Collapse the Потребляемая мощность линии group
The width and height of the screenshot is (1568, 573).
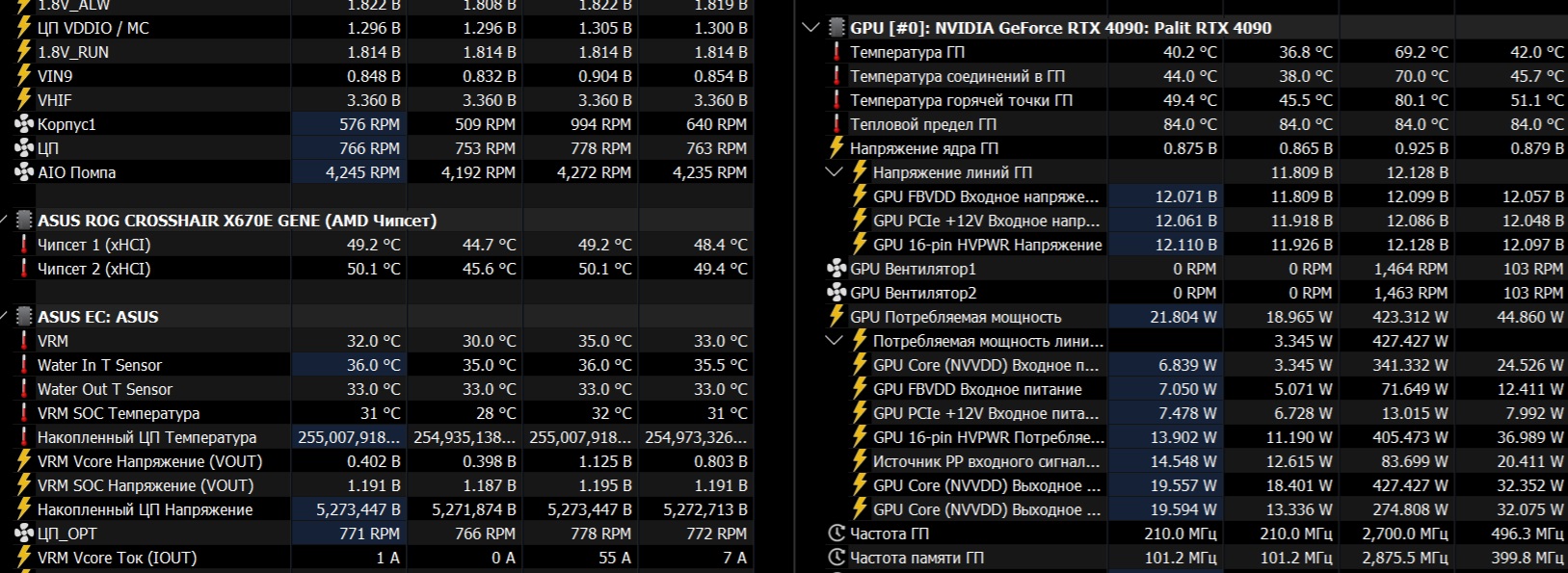(x=835, y=341)
